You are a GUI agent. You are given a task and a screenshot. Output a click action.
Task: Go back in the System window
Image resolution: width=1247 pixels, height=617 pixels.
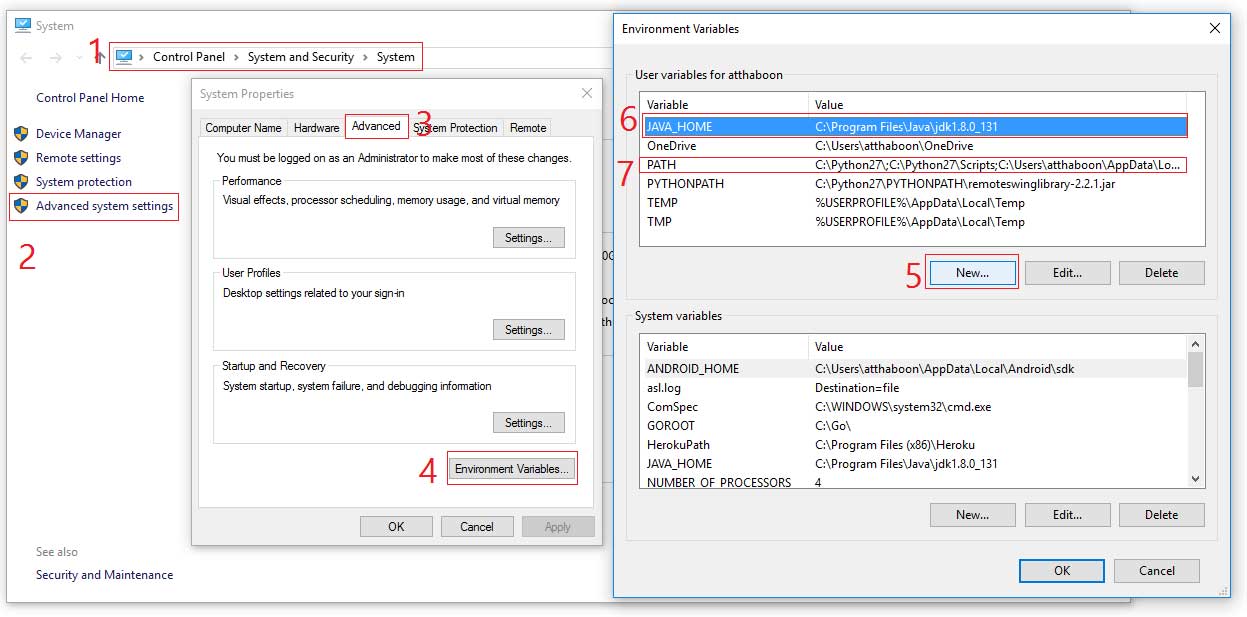point(27,58)
